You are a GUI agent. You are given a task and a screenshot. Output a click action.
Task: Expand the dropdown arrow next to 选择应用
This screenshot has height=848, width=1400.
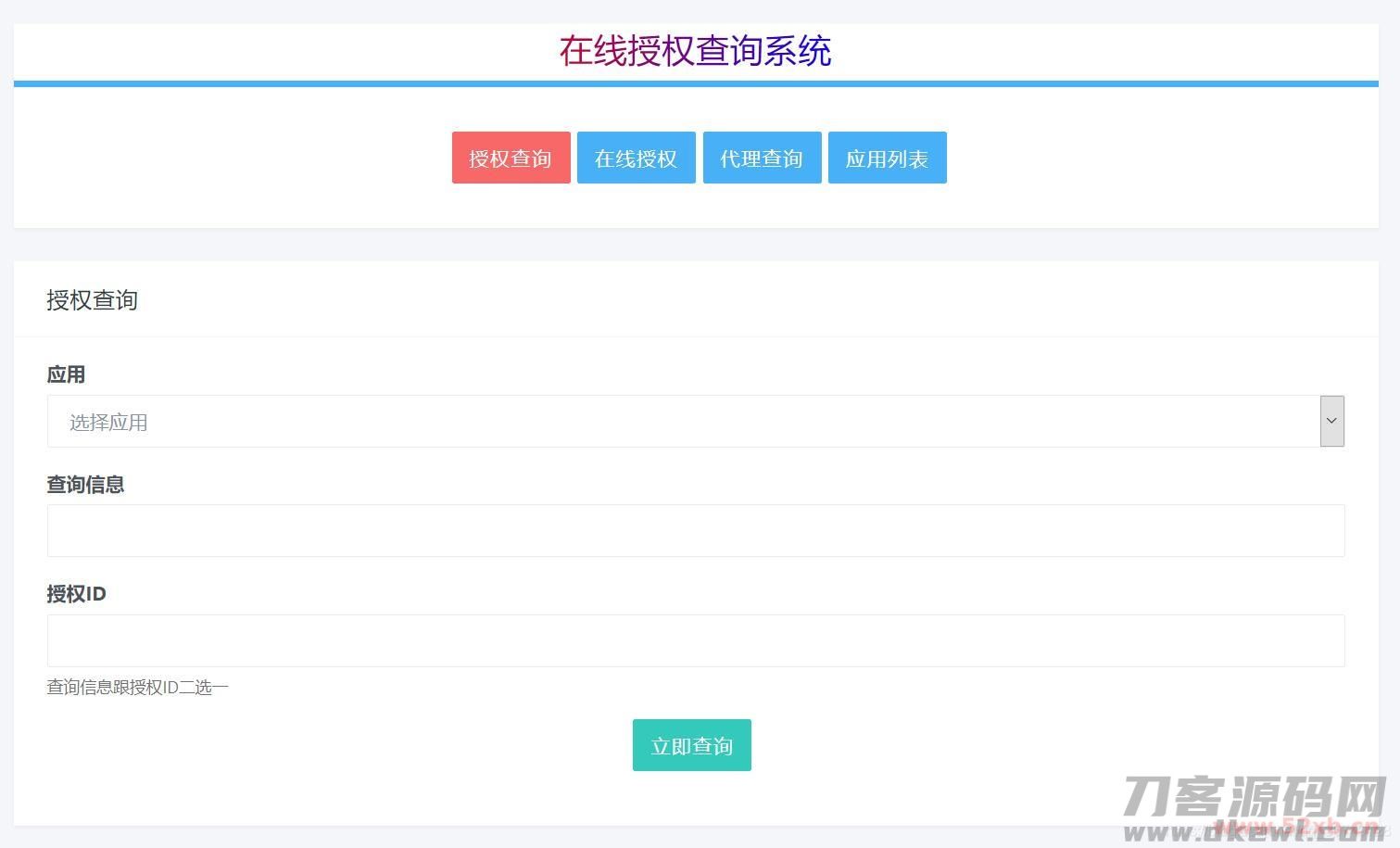[1331, 422]
